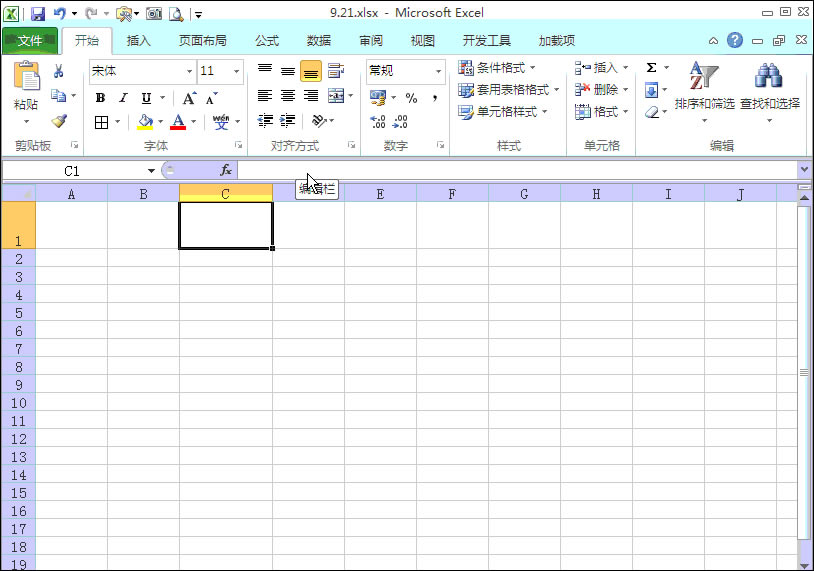Screen dimensions: 814x571
Task: Click the camera screenshot icon in quick access toolbar
Action: pos(154,14)
